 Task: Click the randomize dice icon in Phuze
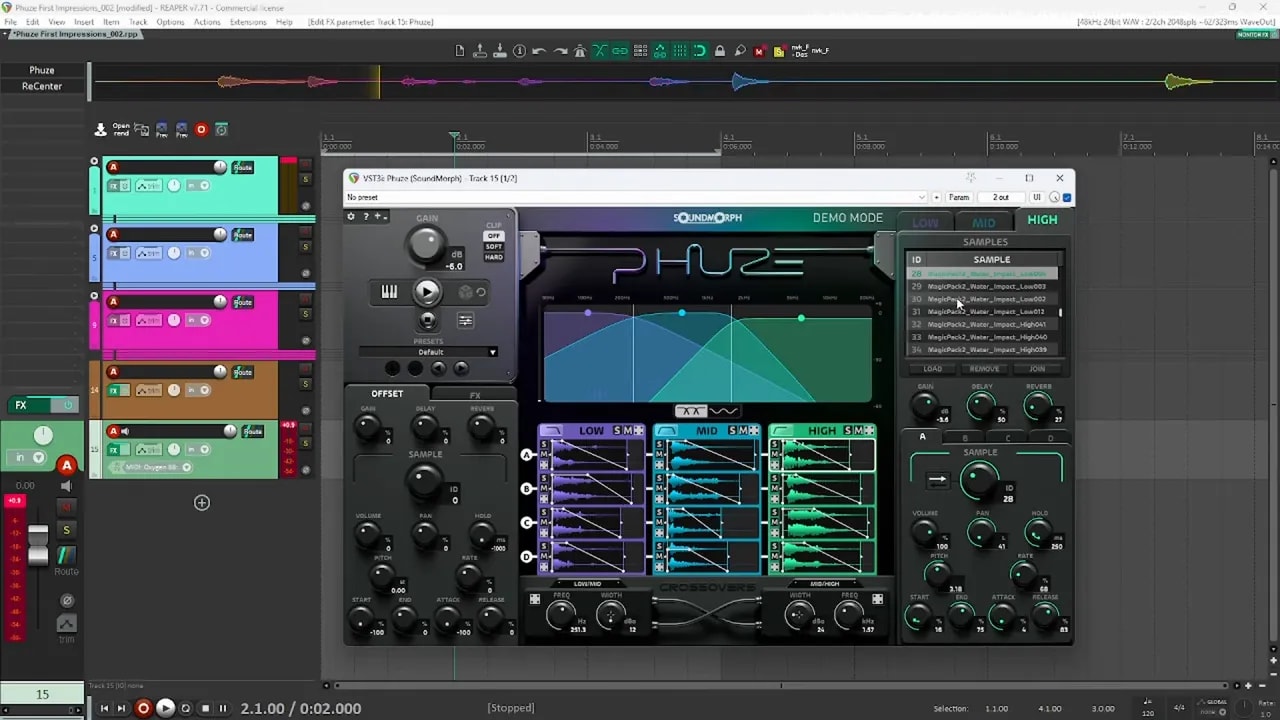click(465, 292)
